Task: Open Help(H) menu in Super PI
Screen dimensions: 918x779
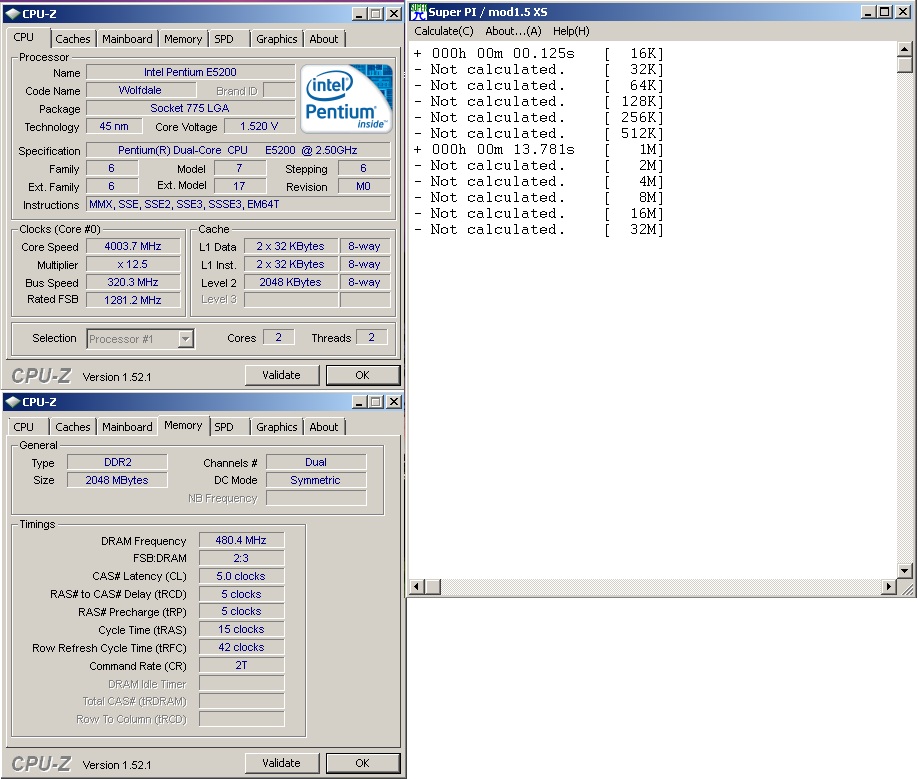Action: pyautogui.click(x=571, y=31)
